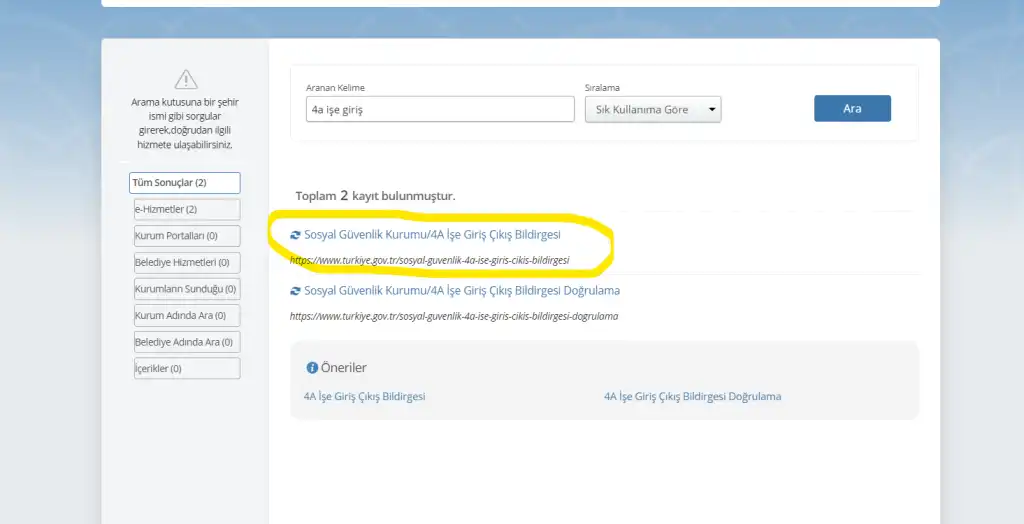
Task: Click the service icon beside the Doğrulama result
Action: tap(295, 291)
